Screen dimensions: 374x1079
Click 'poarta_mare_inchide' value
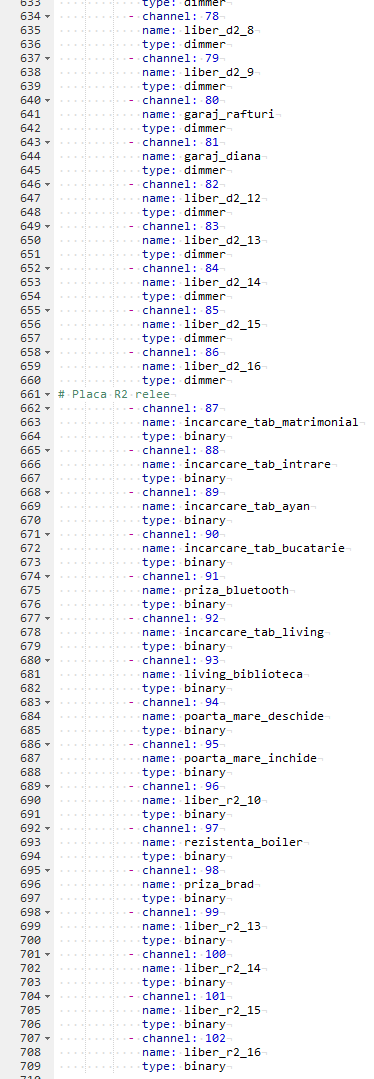point(251,758)
